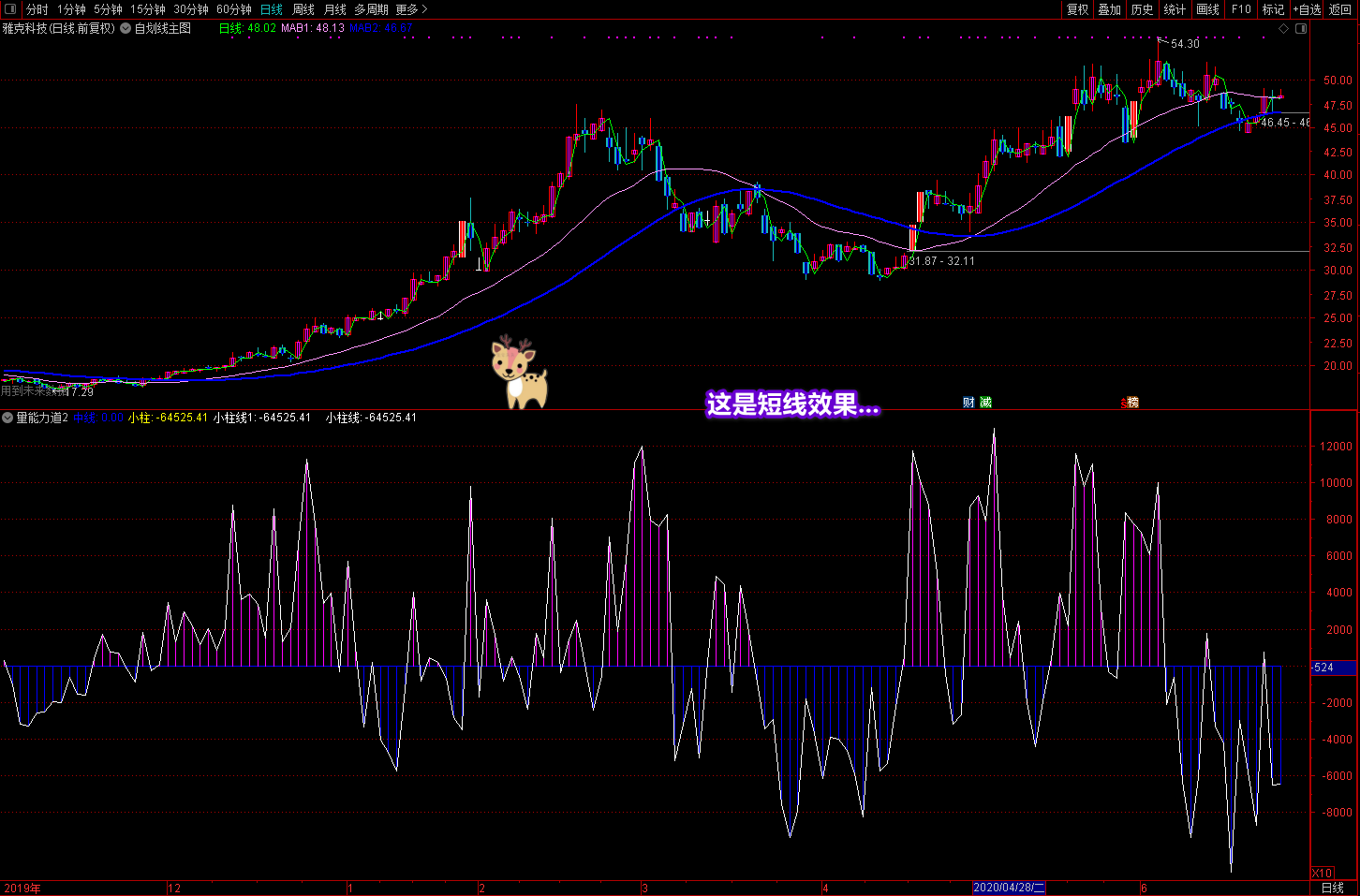Image resolution: width=1360 pixels, height=896 pixels.
Task: Toggle the right side panel icon
Action: tap(1301, 28)
